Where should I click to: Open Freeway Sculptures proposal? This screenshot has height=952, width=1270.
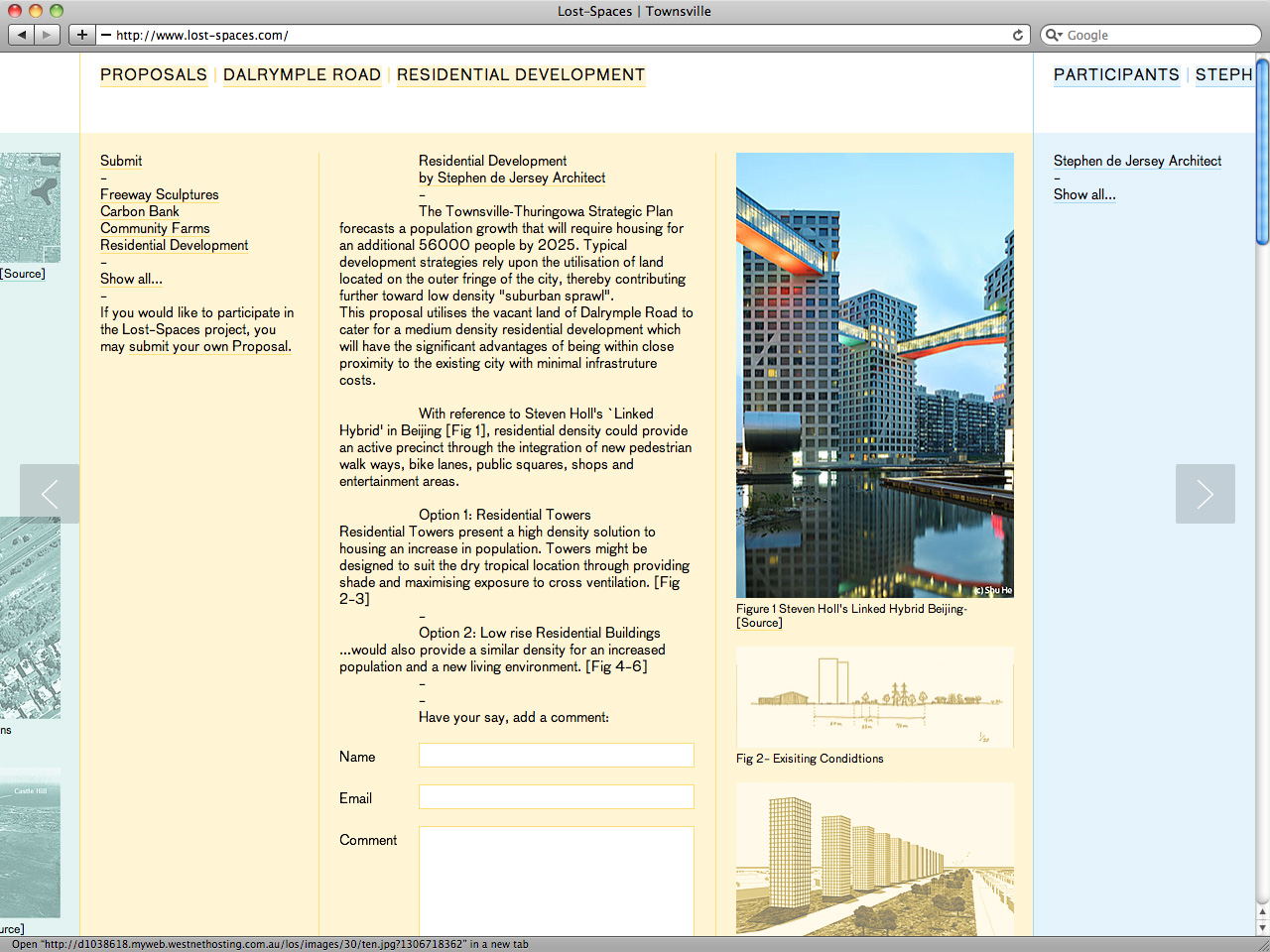159,194
